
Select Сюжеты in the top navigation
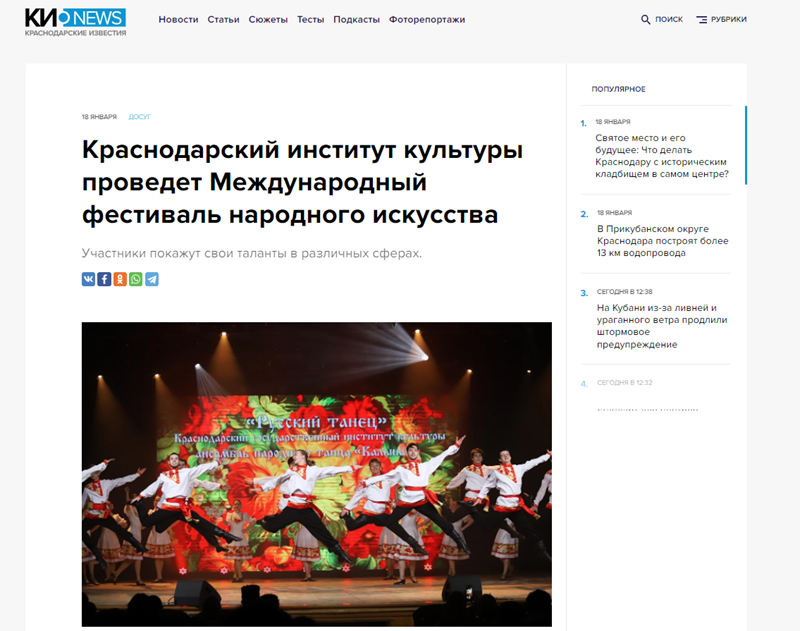[268, 19]
